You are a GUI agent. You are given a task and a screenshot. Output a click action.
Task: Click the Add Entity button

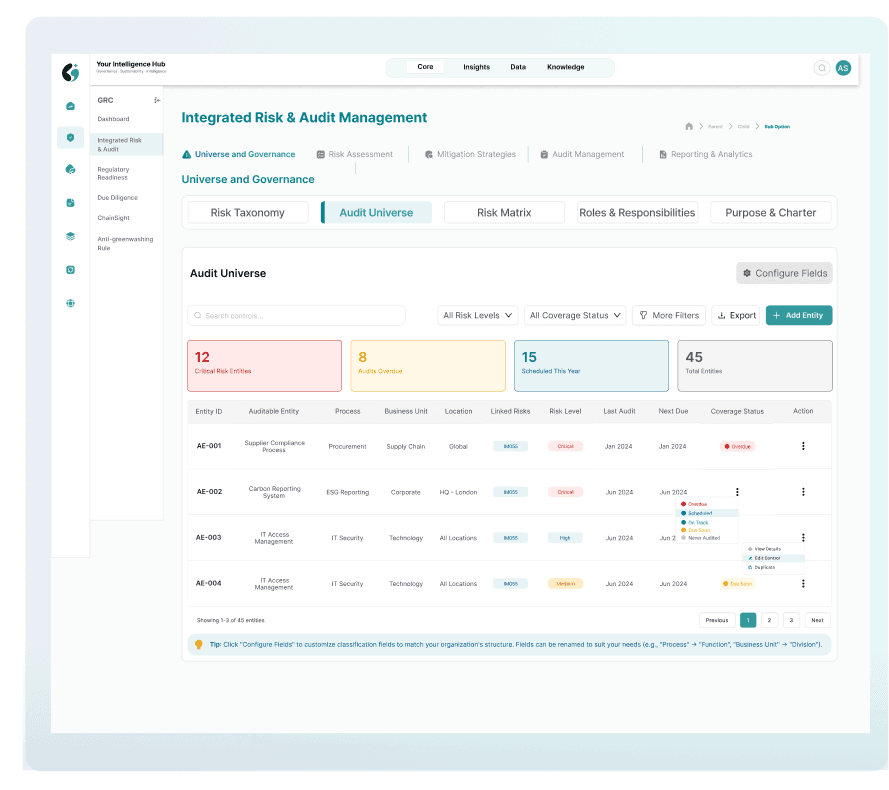799,315
